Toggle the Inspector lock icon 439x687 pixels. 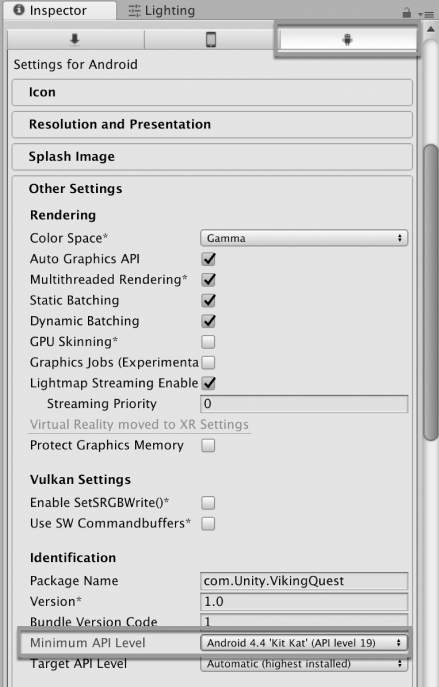[407, 13]
